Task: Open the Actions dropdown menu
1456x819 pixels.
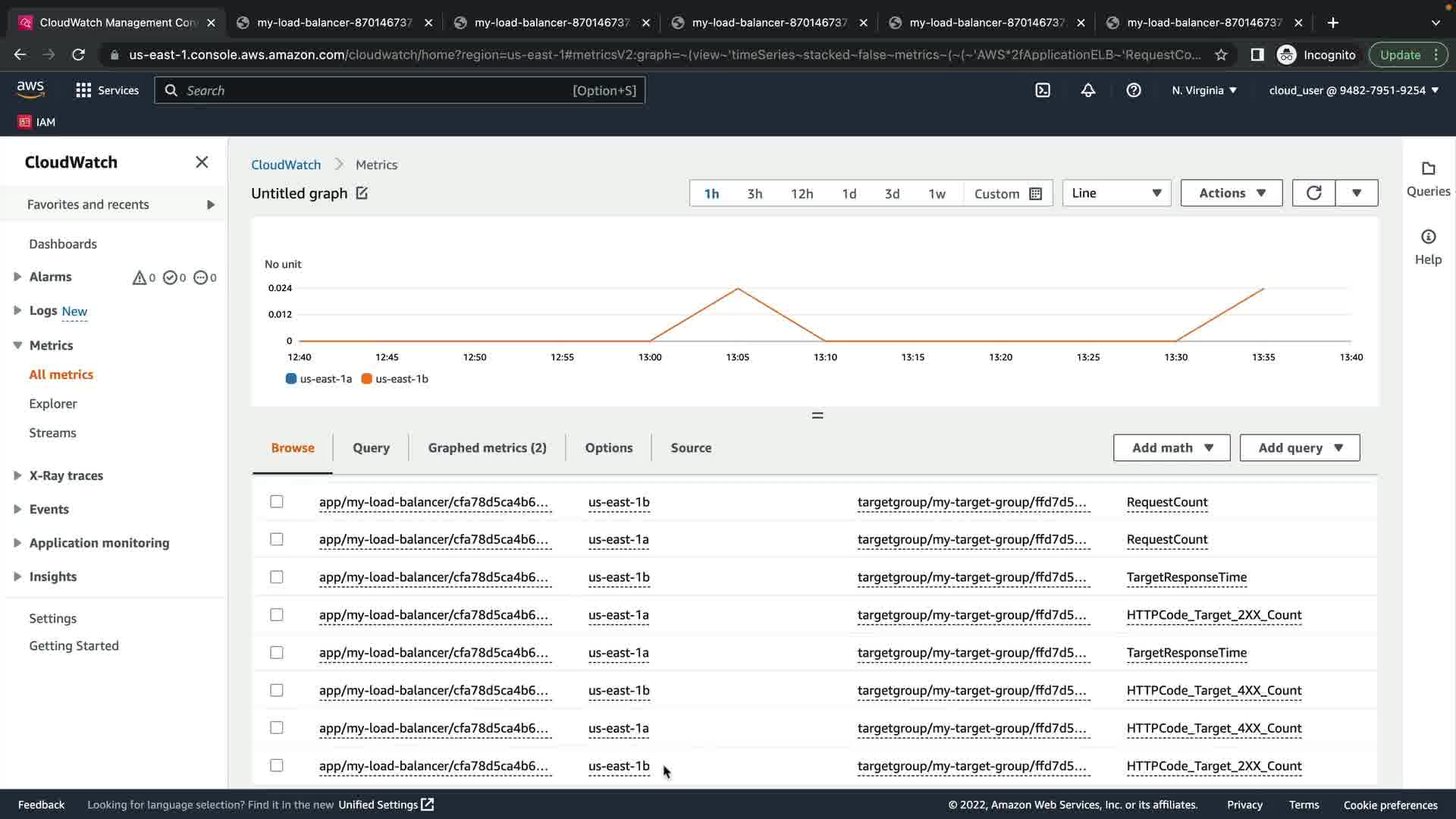Action: click(x=1231, y=193)
